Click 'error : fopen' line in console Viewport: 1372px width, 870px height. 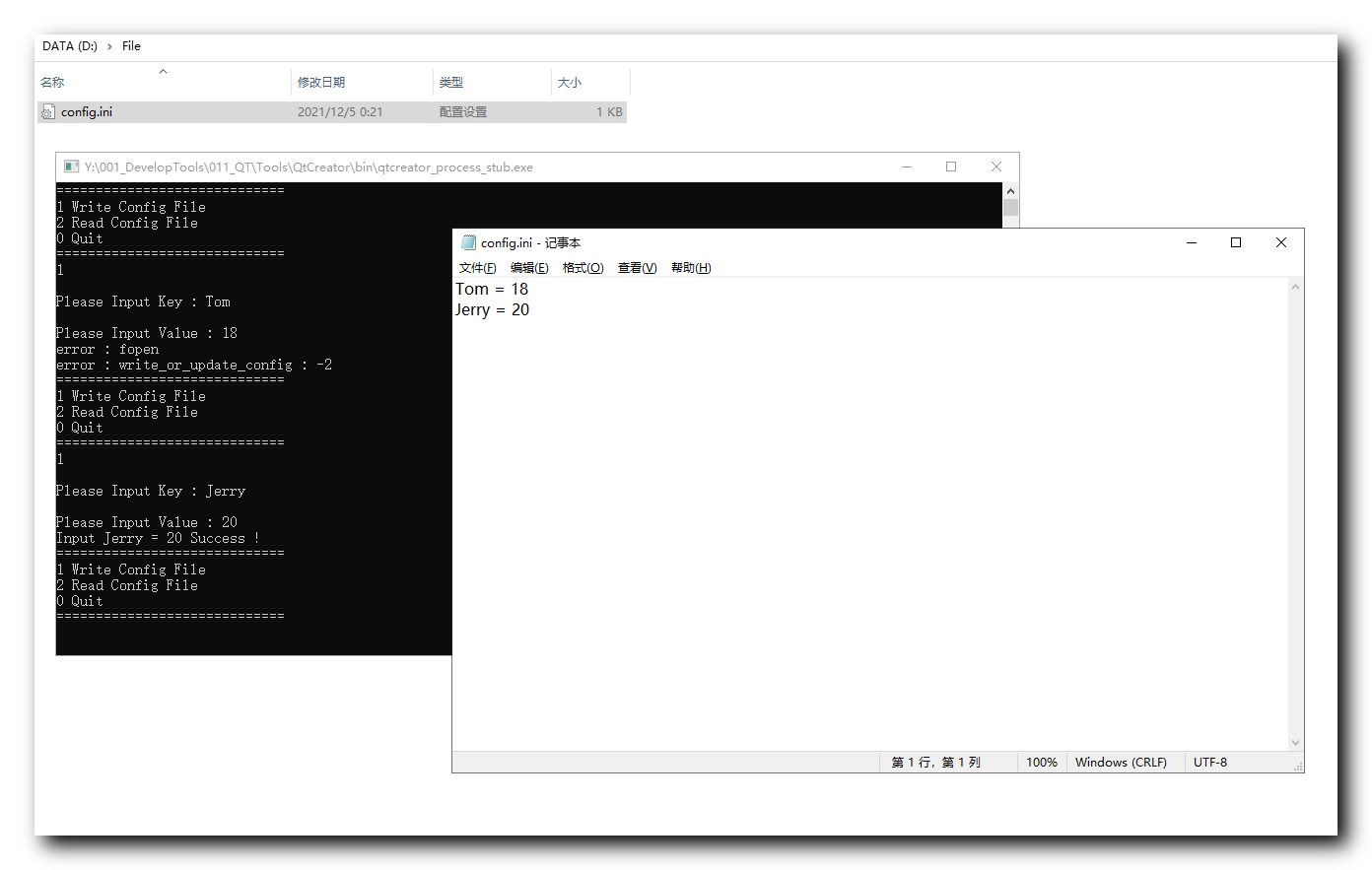tap(107, 349)
